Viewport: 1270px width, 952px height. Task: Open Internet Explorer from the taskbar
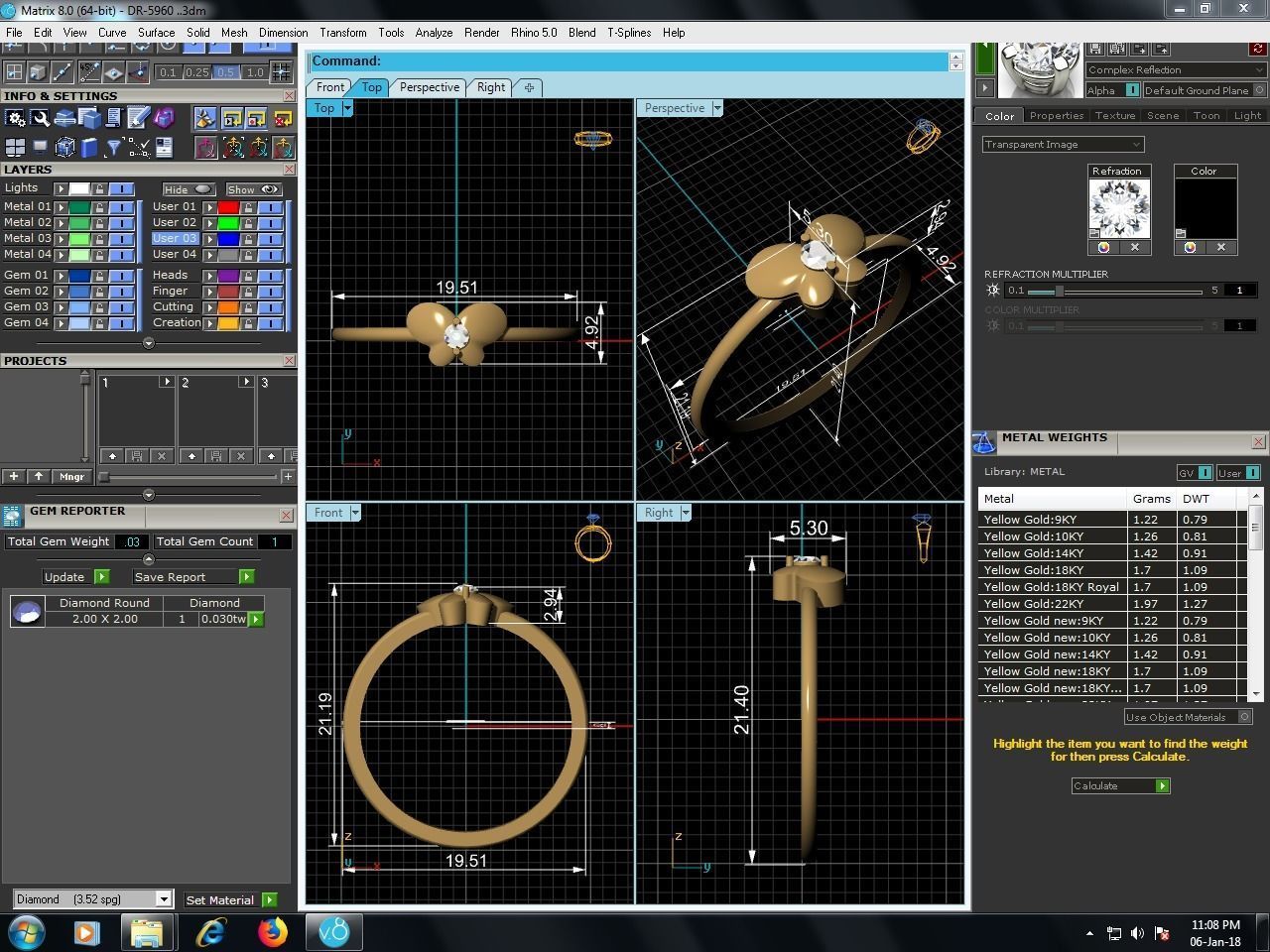[210, 932]
